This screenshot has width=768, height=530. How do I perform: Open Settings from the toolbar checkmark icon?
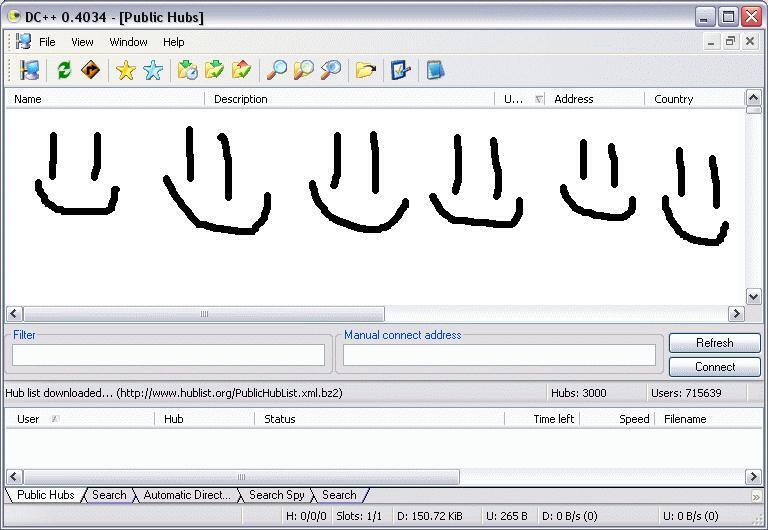(401, 70)
